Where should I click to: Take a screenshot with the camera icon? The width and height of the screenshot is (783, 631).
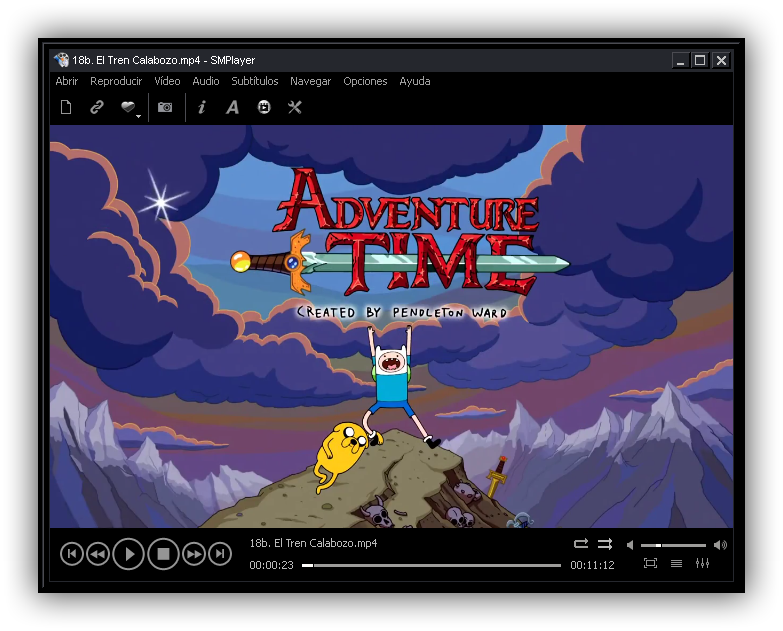[x=165, y=107]
